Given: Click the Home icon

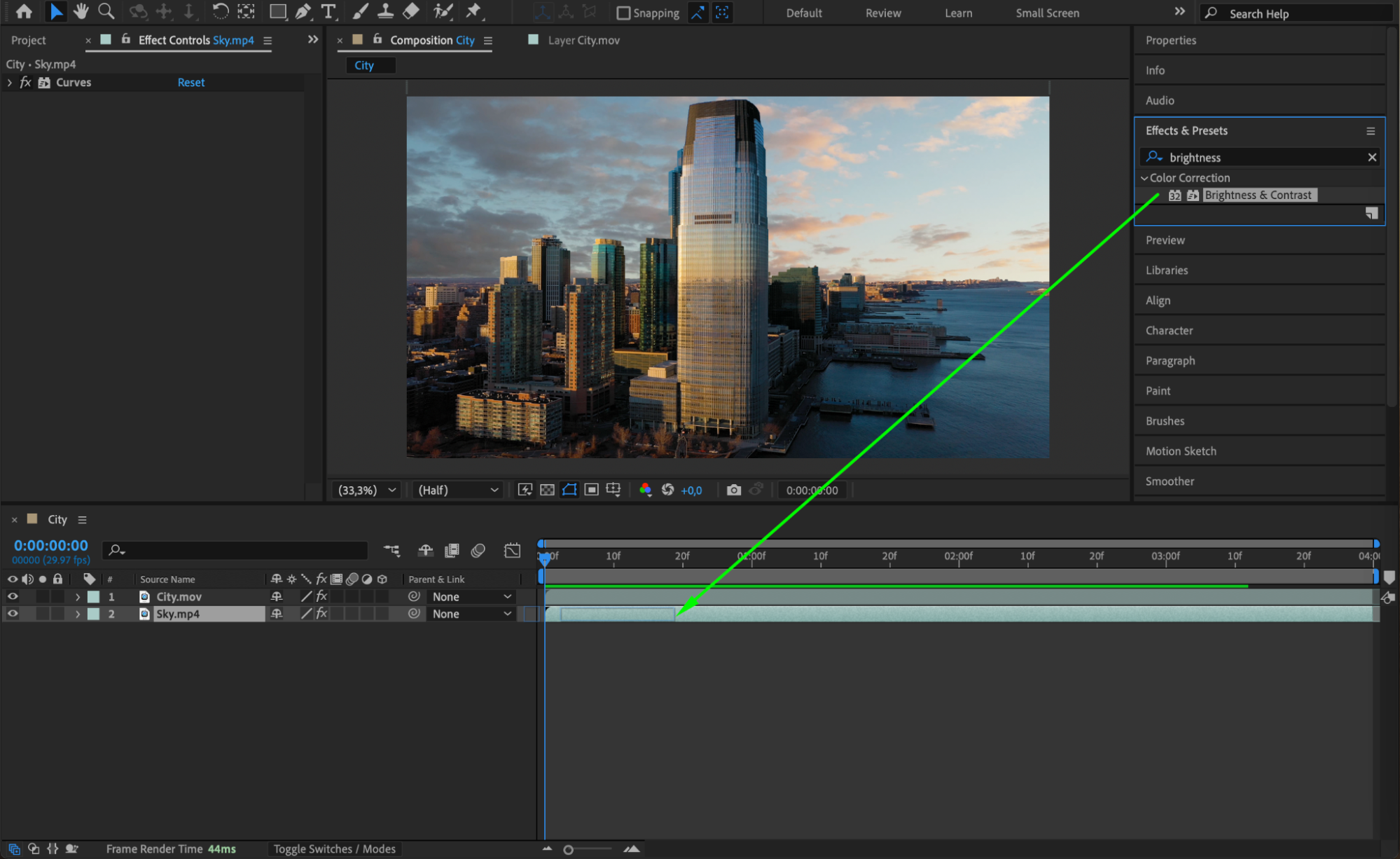Looking at the screenshot, I should [24, 11].
